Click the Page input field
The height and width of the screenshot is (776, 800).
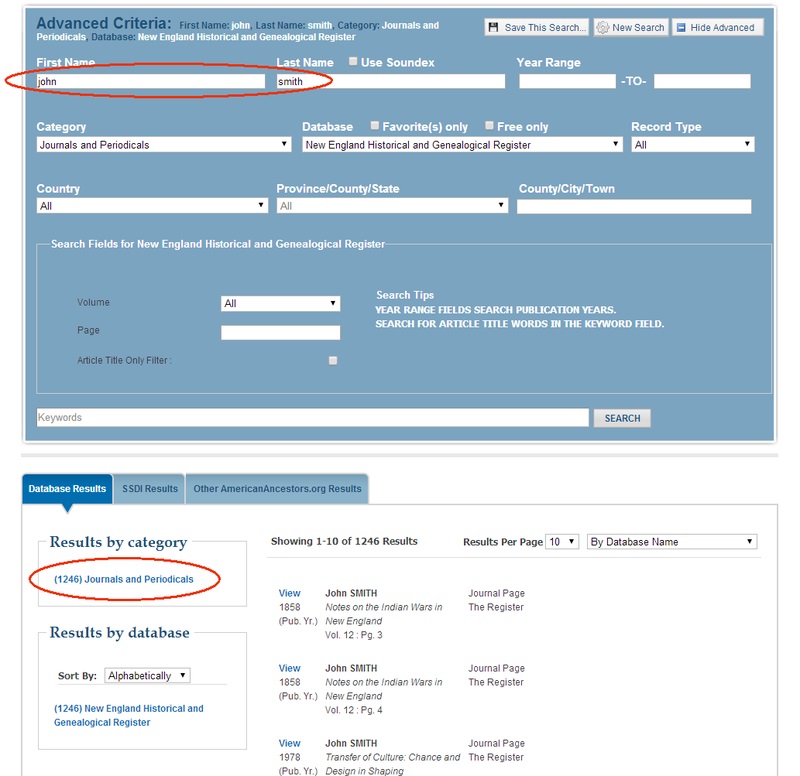pyautogui.click(x=281, y=333)
